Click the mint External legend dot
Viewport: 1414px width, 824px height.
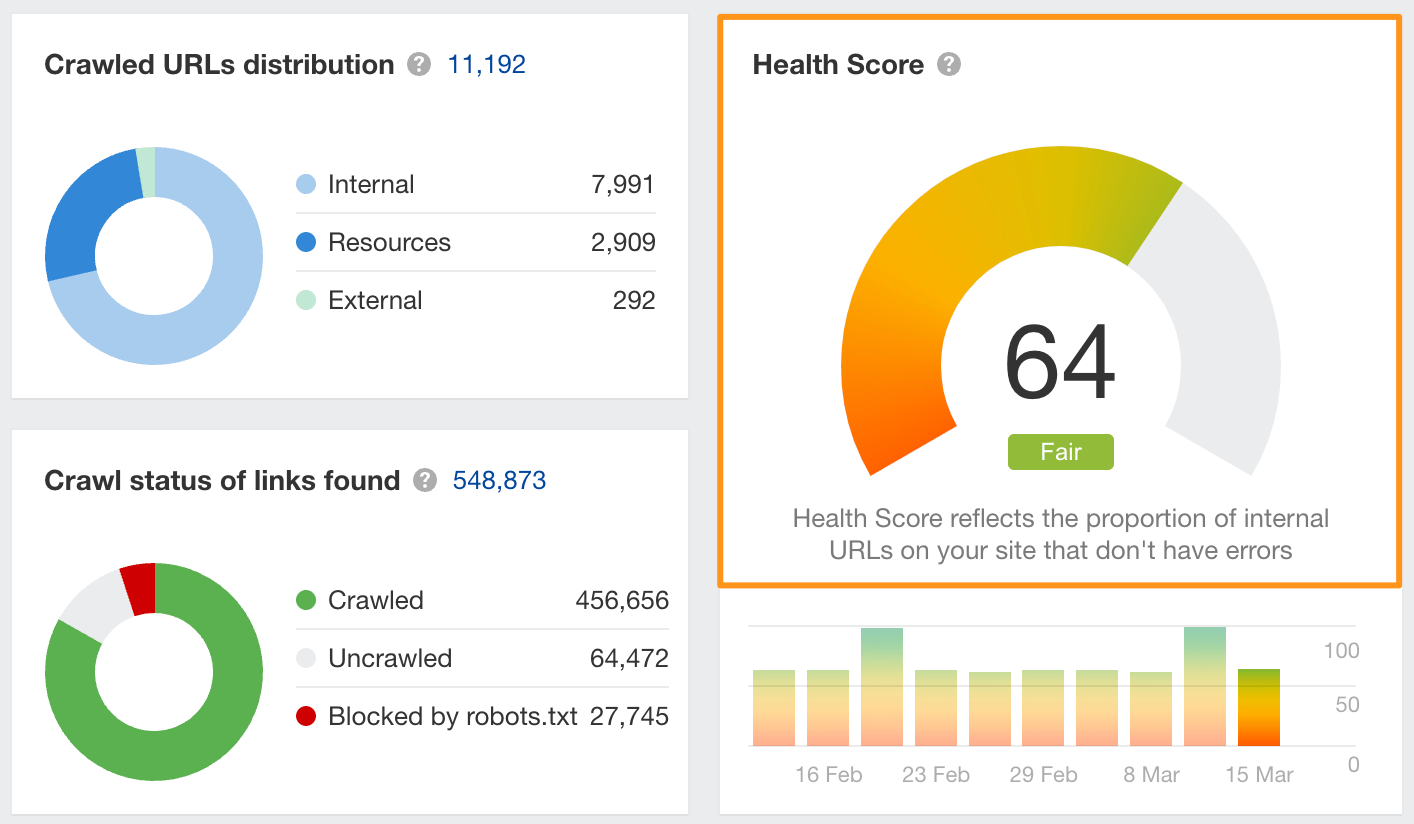click(x=306, y=301)
